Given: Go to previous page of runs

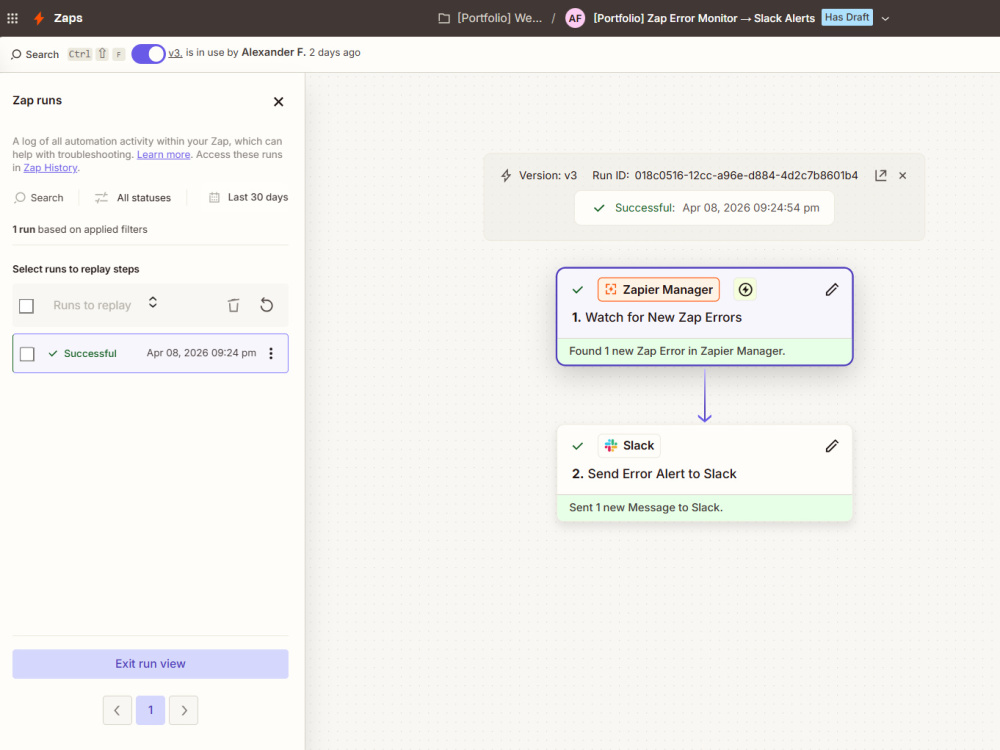Looking at the screenshot, I should (117, 710).
